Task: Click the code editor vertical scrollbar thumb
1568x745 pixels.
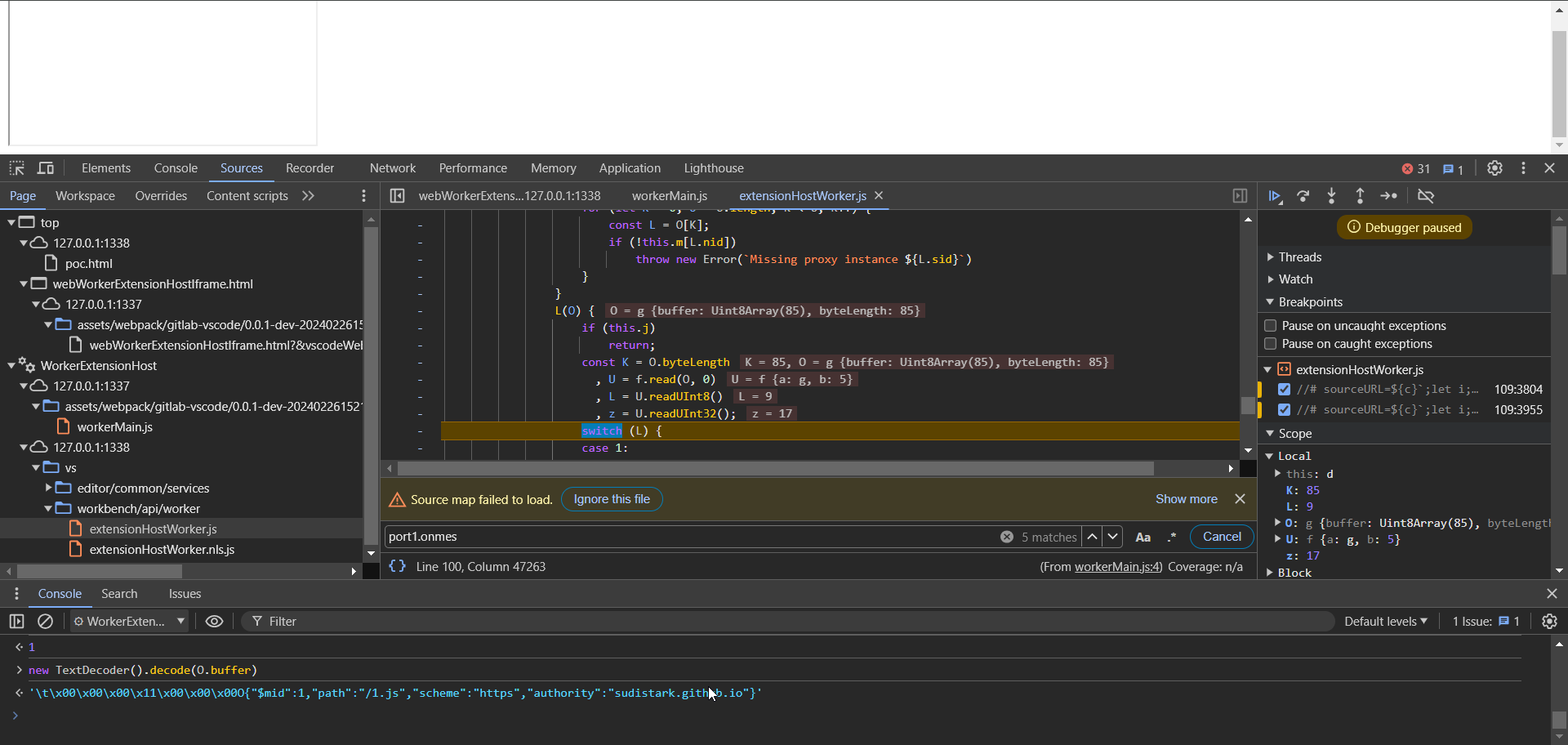Action: pos(1248,405)
